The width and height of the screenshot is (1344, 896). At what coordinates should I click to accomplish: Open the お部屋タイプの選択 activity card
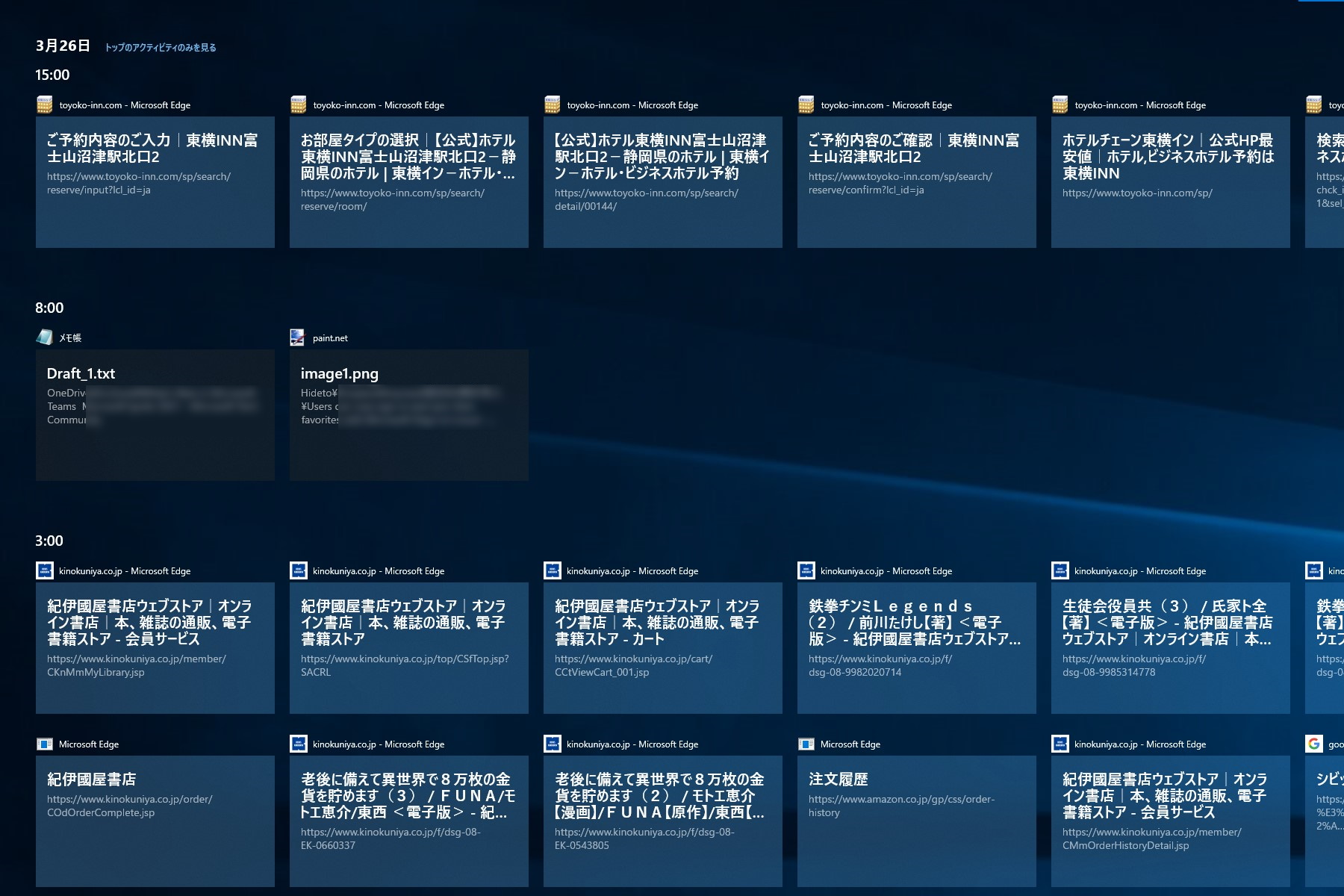[x=409, y=182]
